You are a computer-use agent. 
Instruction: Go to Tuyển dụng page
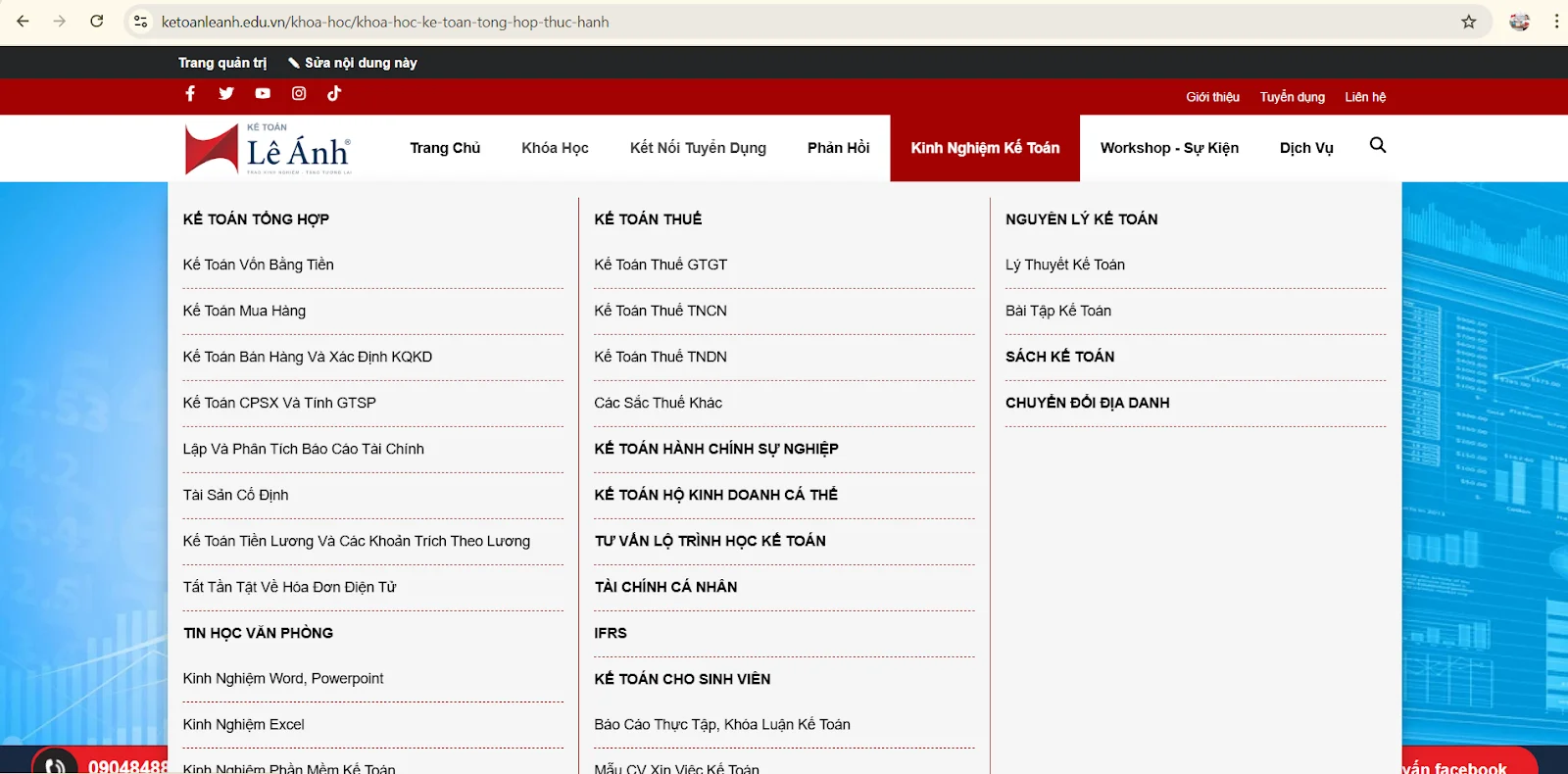(x=1292, y=97)
